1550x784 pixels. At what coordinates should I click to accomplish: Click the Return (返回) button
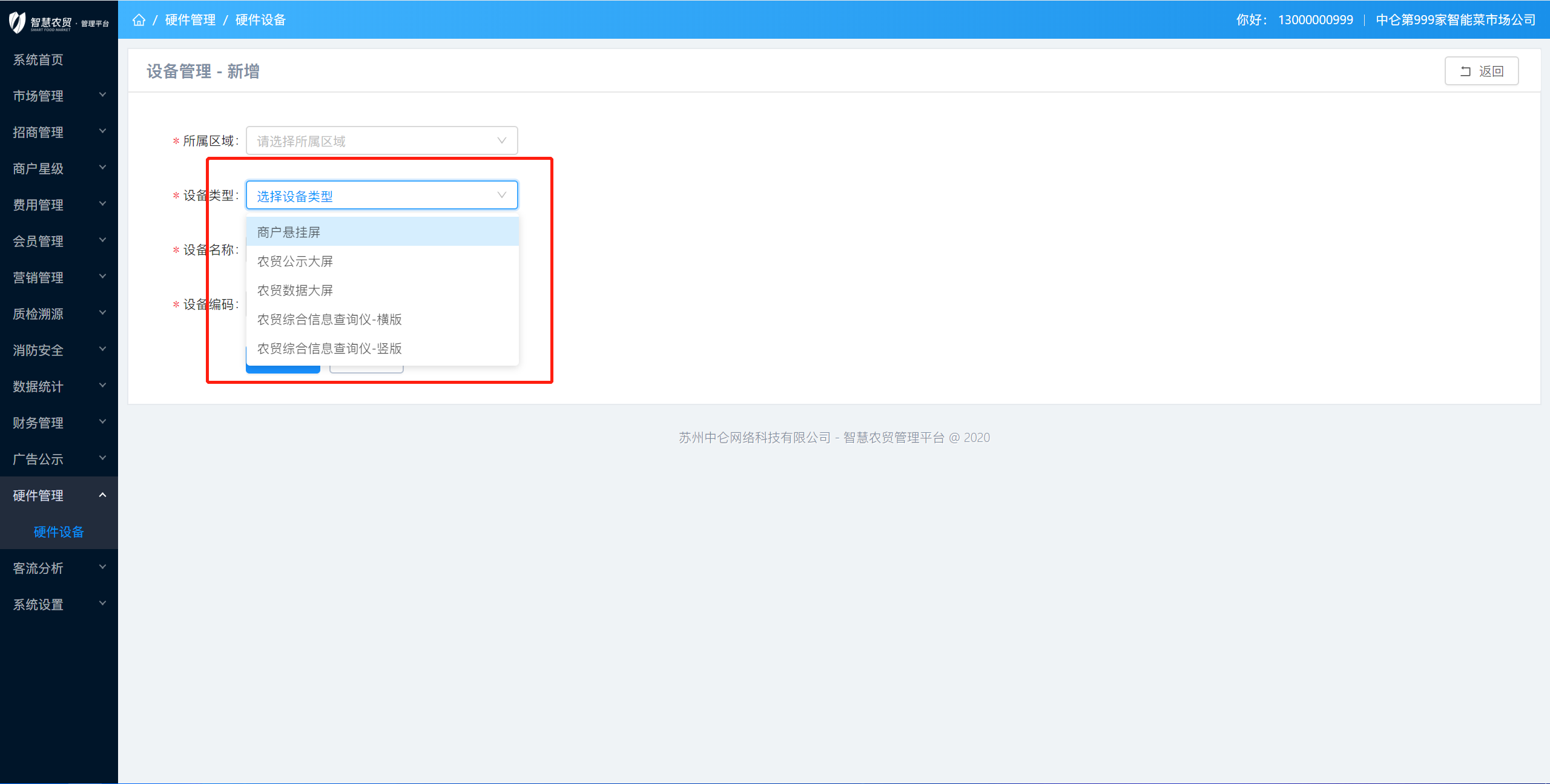1481,71
